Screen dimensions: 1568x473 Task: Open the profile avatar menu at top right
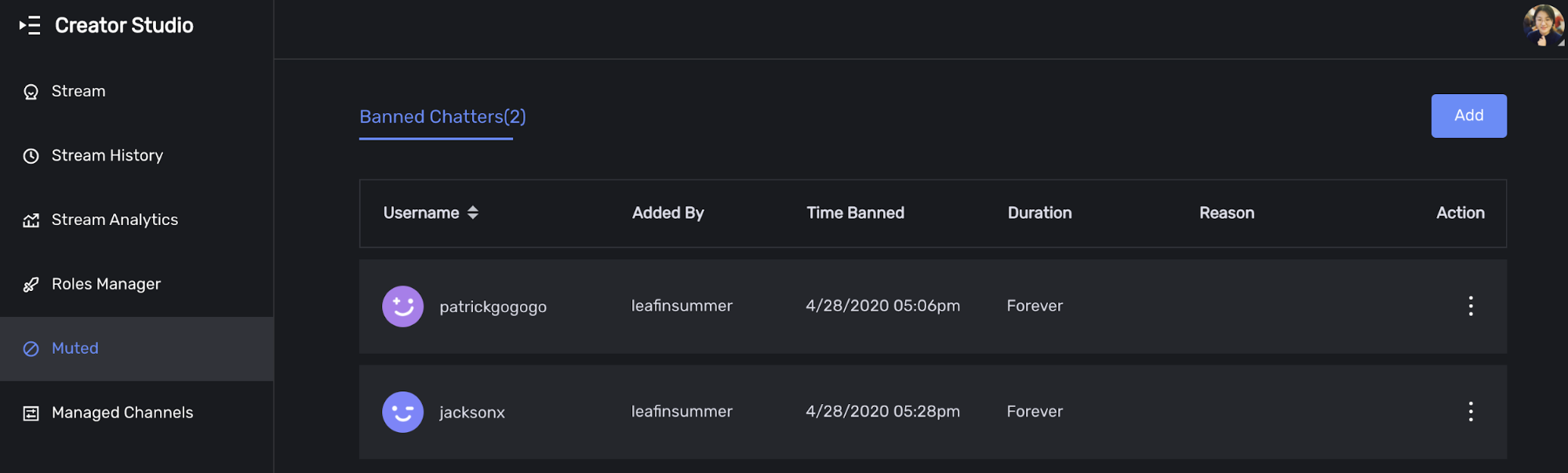coord(1542,25)
